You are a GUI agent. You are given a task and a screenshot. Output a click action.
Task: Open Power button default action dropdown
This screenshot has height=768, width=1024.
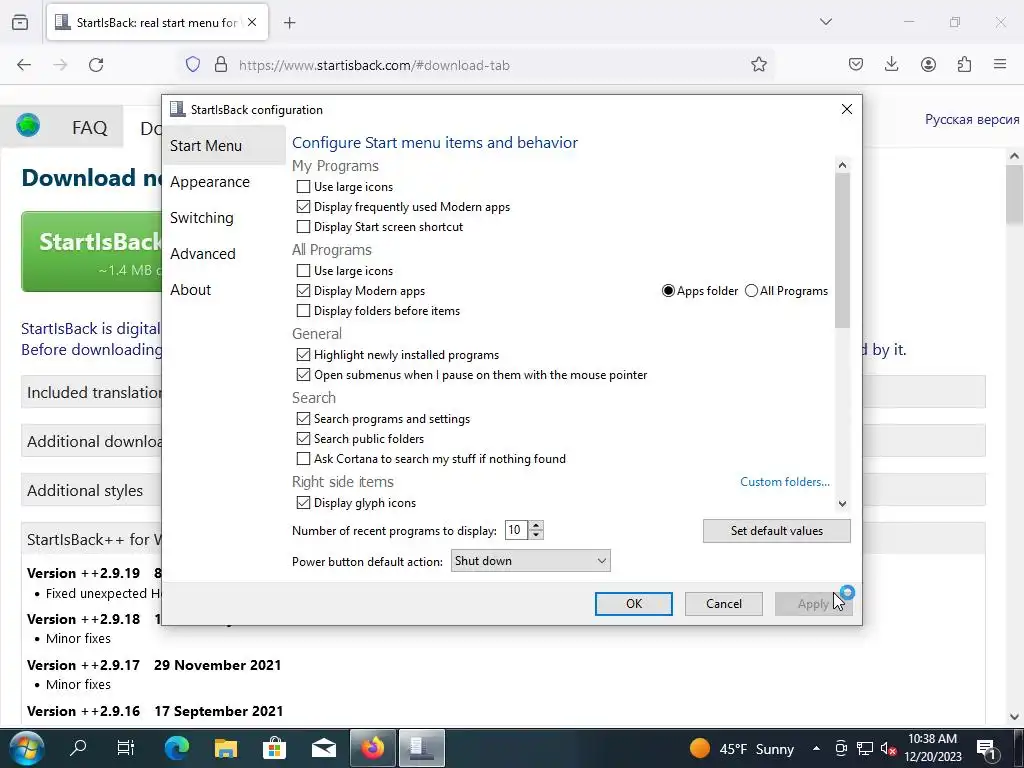(530, 561)
